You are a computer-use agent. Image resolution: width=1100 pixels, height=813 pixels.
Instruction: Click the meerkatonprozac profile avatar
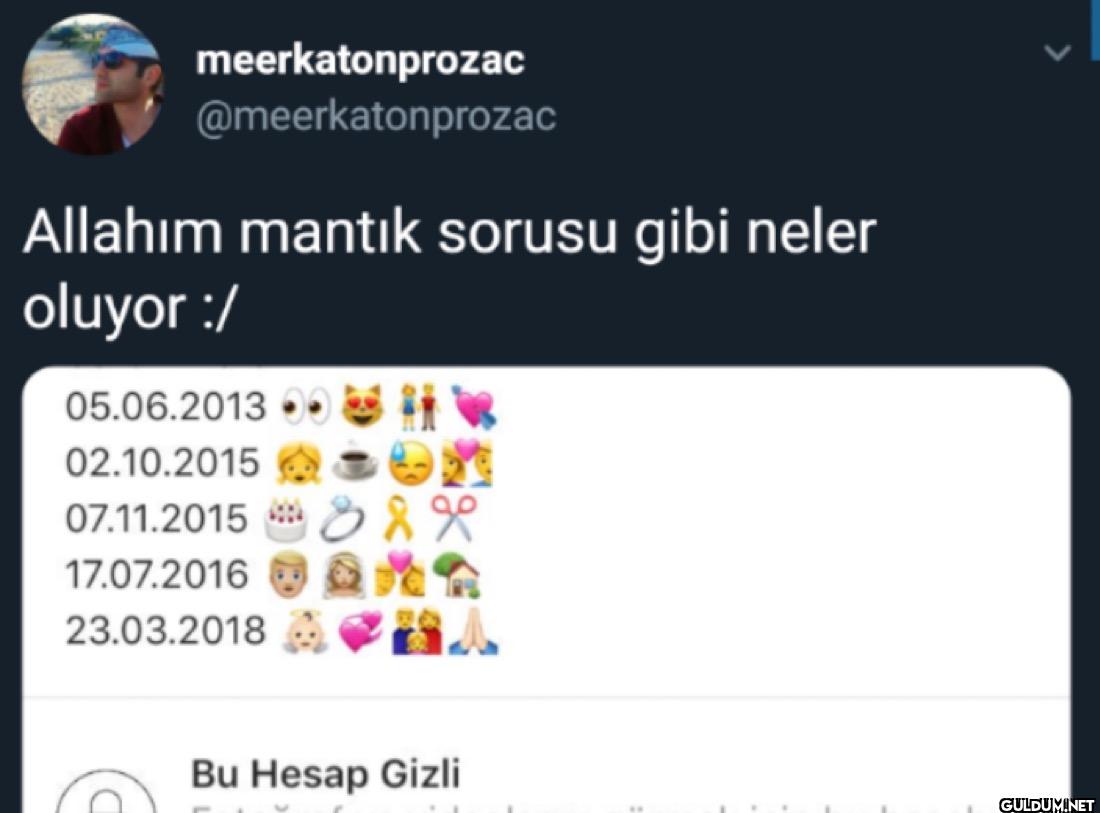pyautogui.click(x=93, y=84)
